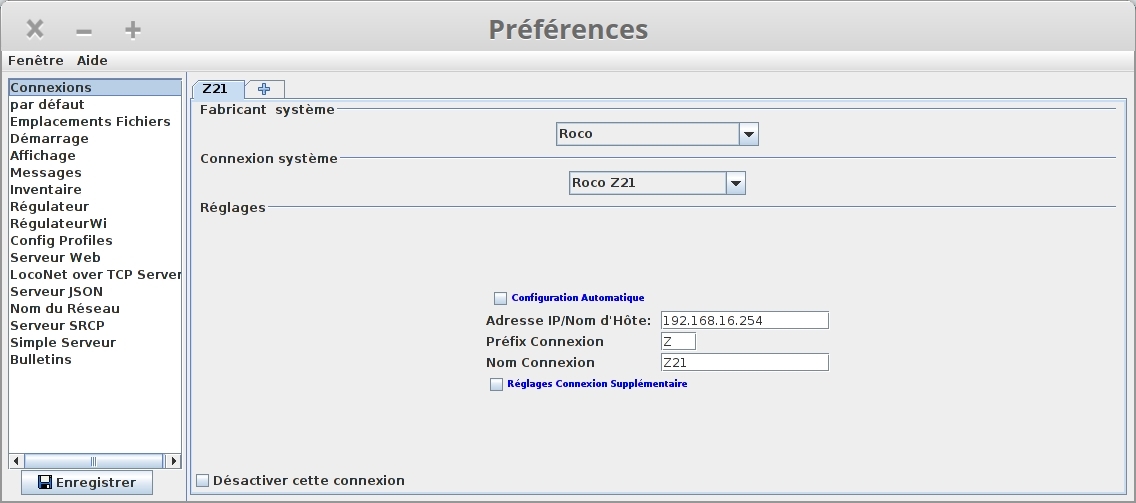Click the right arrow of the sidebar scrollbar
Image resolution: width=1136 pixels, height=503 pixels.
[172, 461]
